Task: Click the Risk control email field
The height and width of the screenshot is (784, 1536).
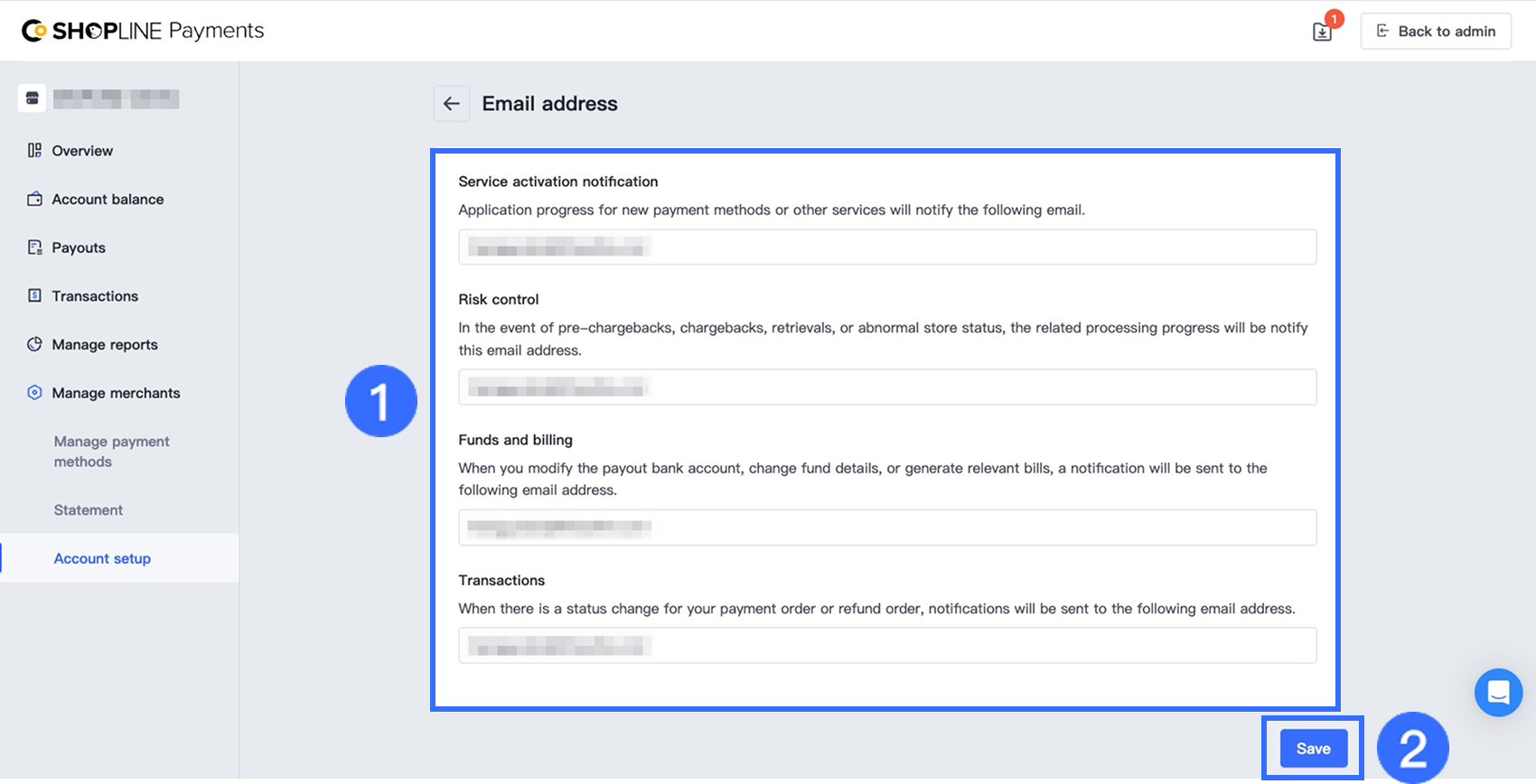Action: pyautogui.click(x=887, y=387)
